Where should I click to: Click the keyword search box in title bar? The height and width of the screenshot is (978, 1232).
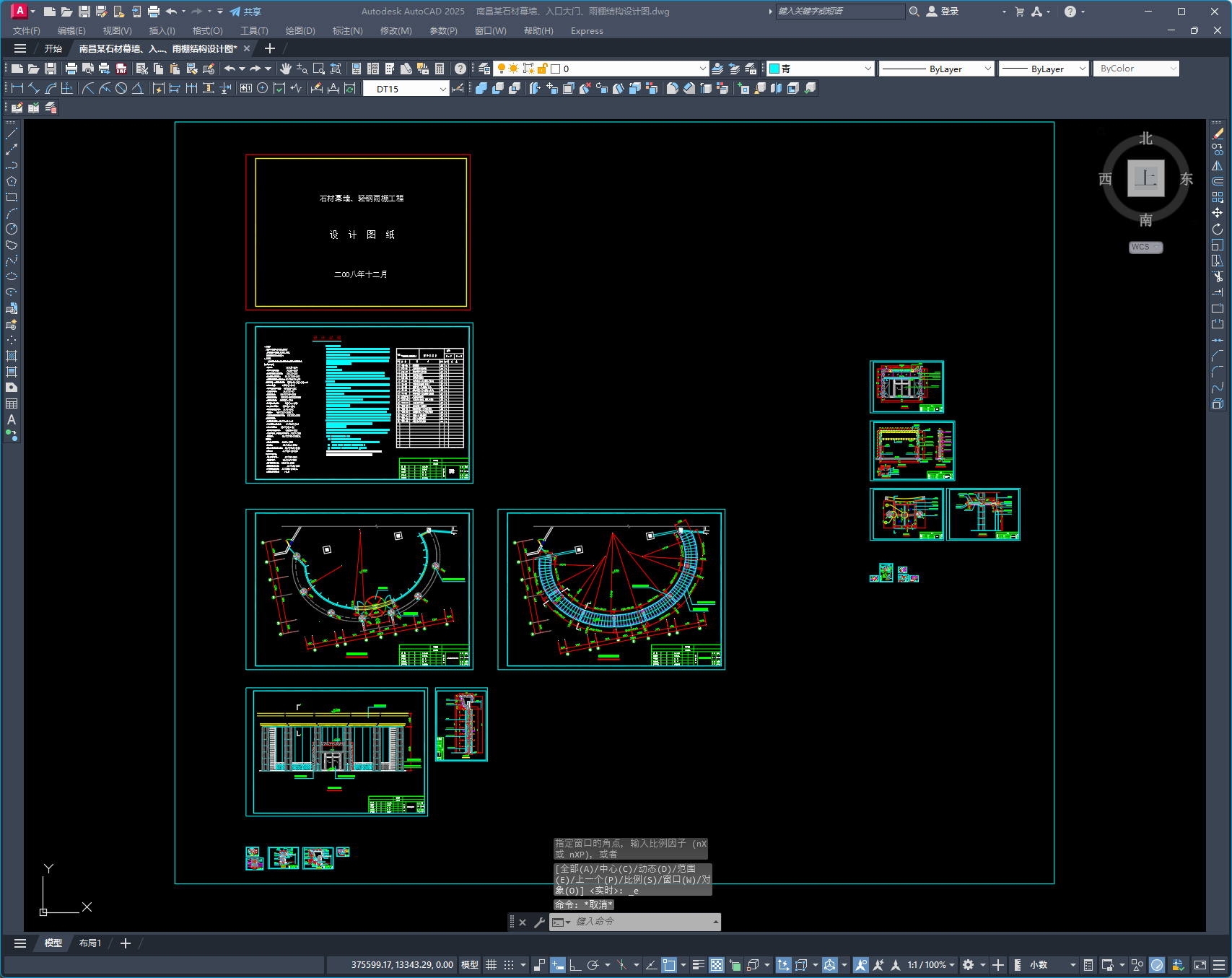(x=840, y=12)
